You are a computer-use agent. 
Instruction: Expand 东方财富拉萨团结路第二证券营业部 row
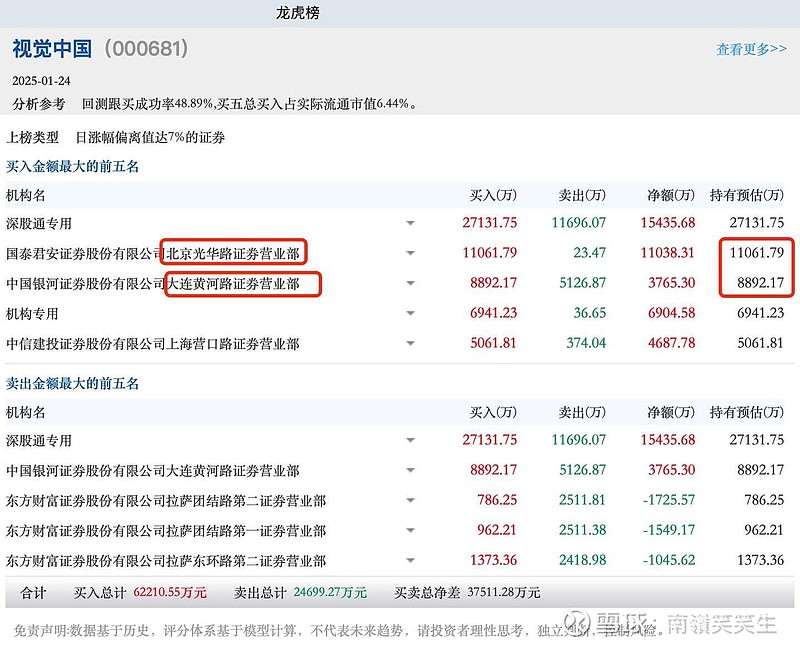pyautogui.click(x=410, y=502)
